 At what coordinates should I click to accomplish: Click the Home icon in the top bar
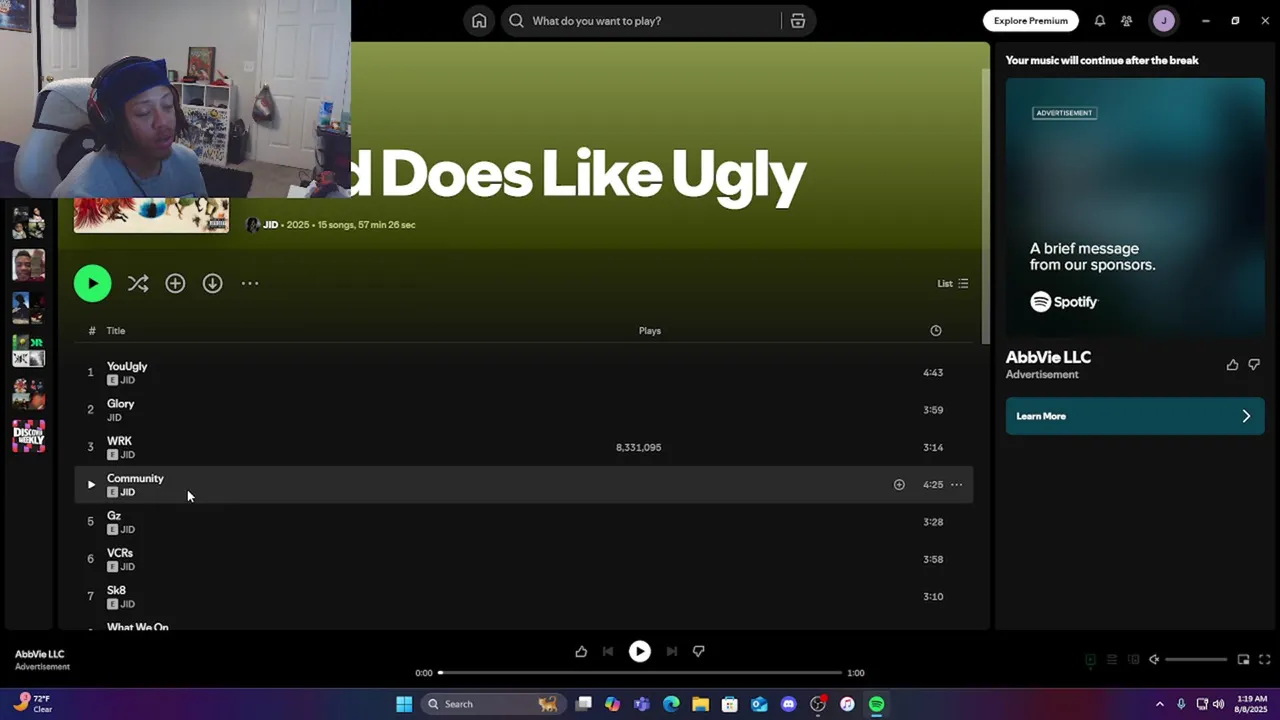pyautogui.click(x=479, y=21)
